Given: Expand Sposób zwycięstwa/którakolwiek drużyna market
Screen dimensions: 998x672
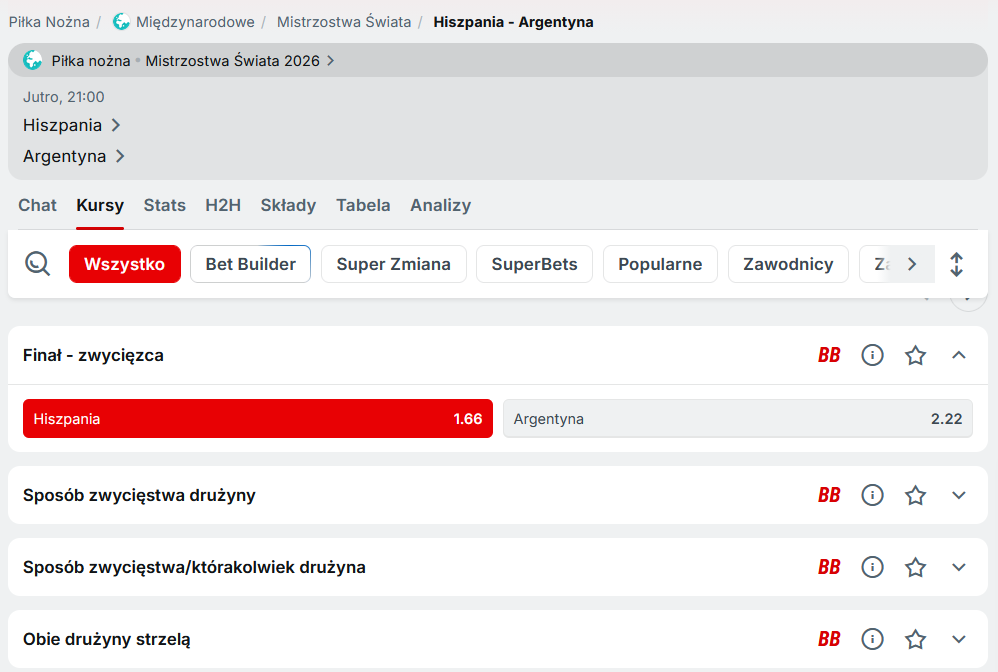Looking at the screenshot, I should [x=959, y=567].
